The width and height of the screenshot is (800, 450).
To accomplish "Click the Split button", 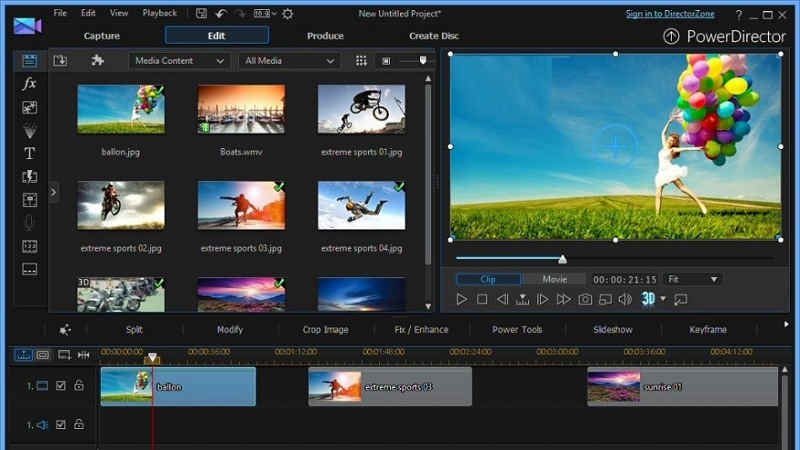I will pos(134,330).
